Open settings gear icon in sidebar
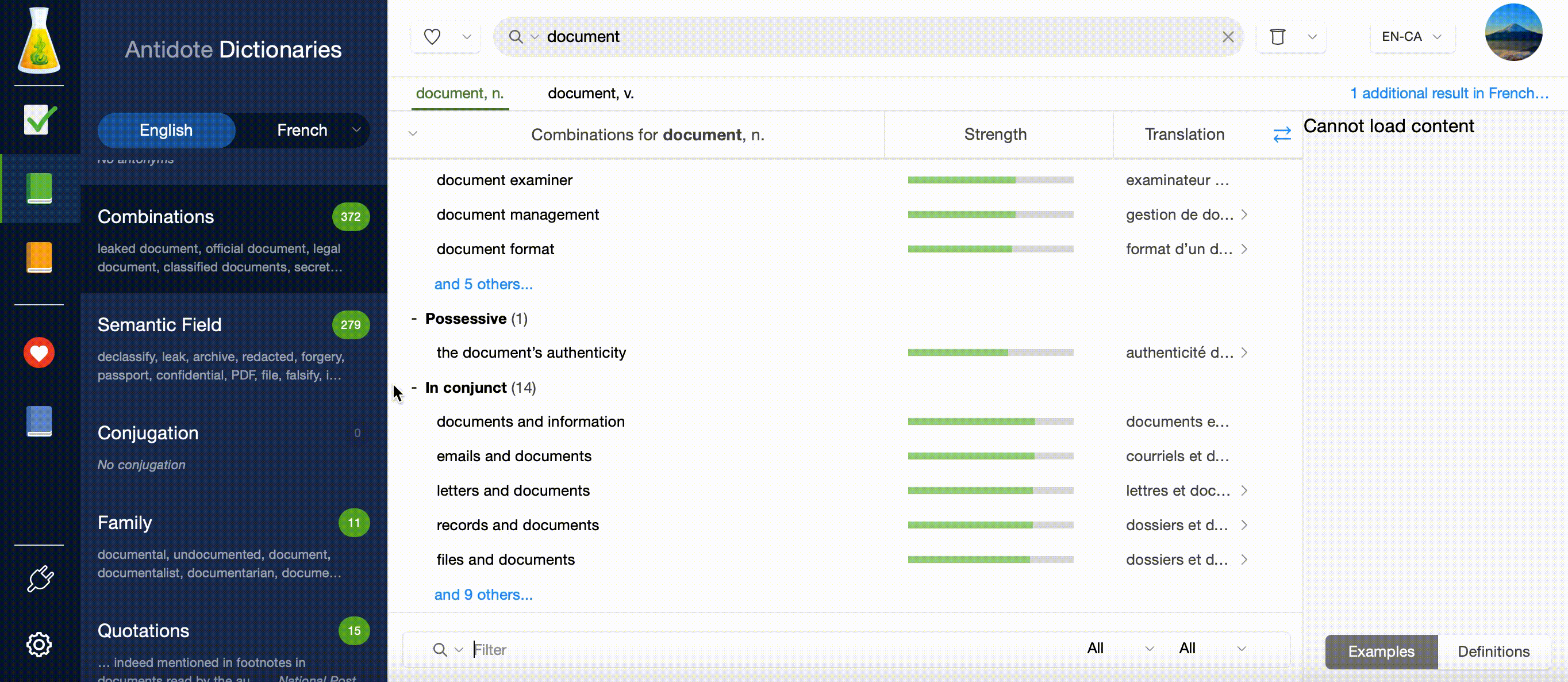The image size is (1568, 682). tap(40, 644)
